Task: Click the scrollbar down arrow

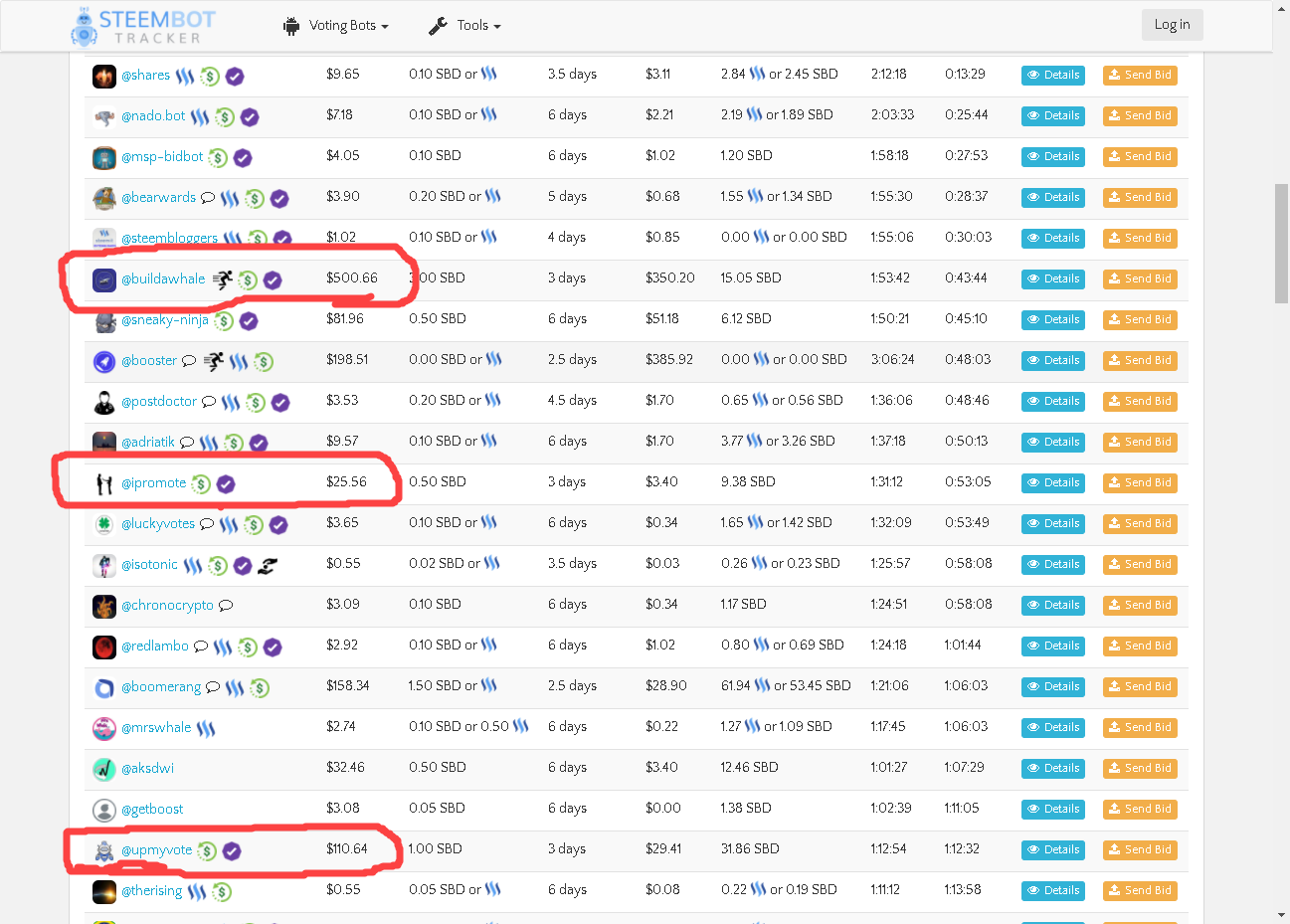Action: pos(1281,915)
